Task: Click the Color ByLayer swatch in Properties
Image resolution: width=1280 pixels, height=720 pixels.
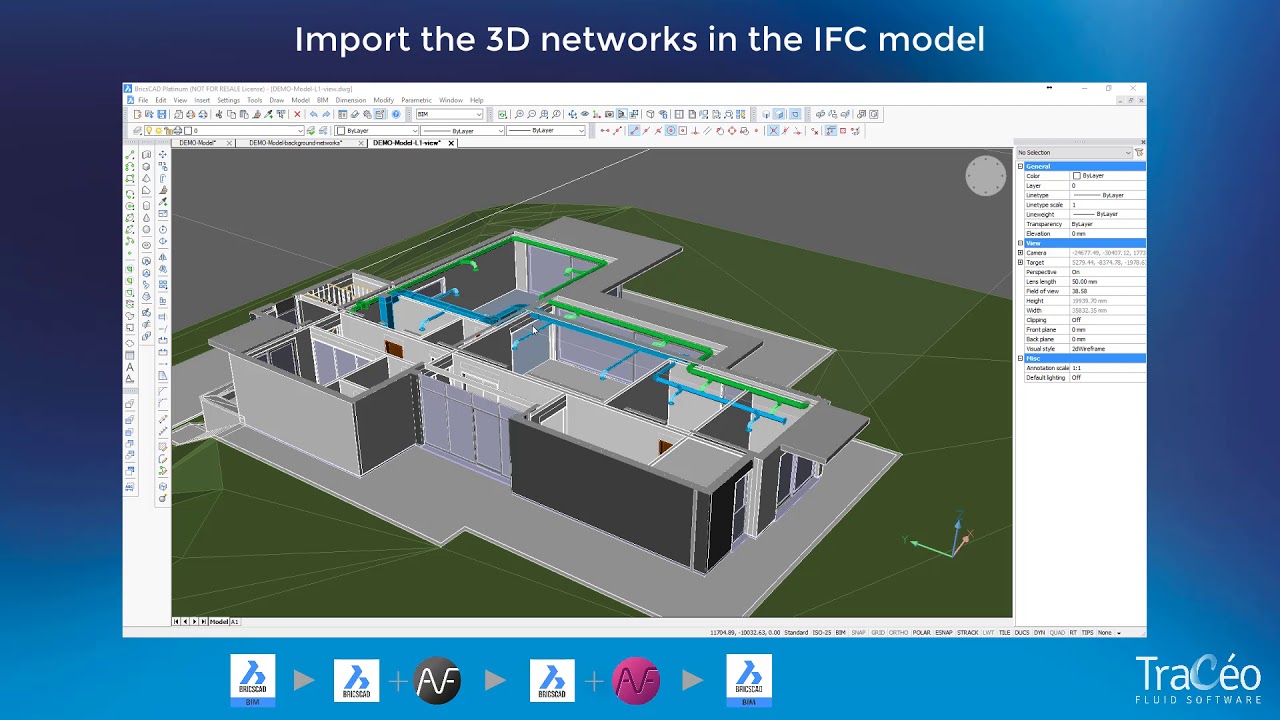Action: [1076, 175]
